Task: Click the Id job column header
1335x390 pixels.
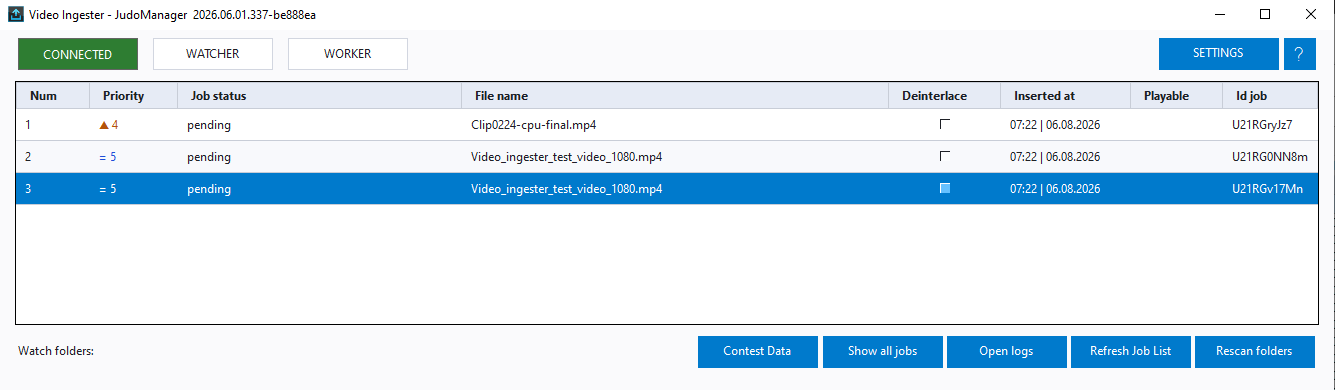Action: [x=1270, y=96]
